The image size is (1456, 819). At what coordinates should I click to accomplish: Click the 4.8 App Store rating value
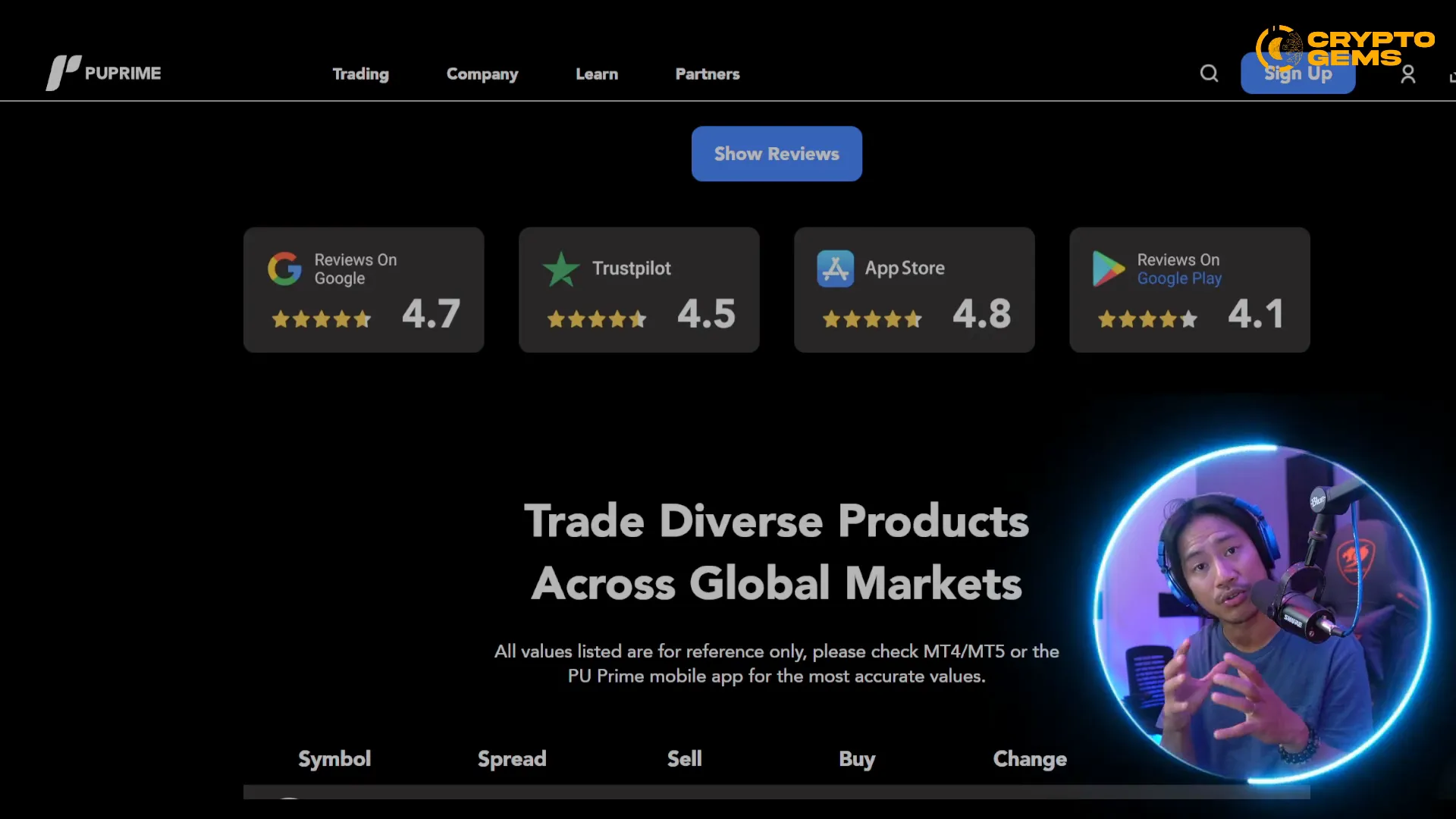981,313
